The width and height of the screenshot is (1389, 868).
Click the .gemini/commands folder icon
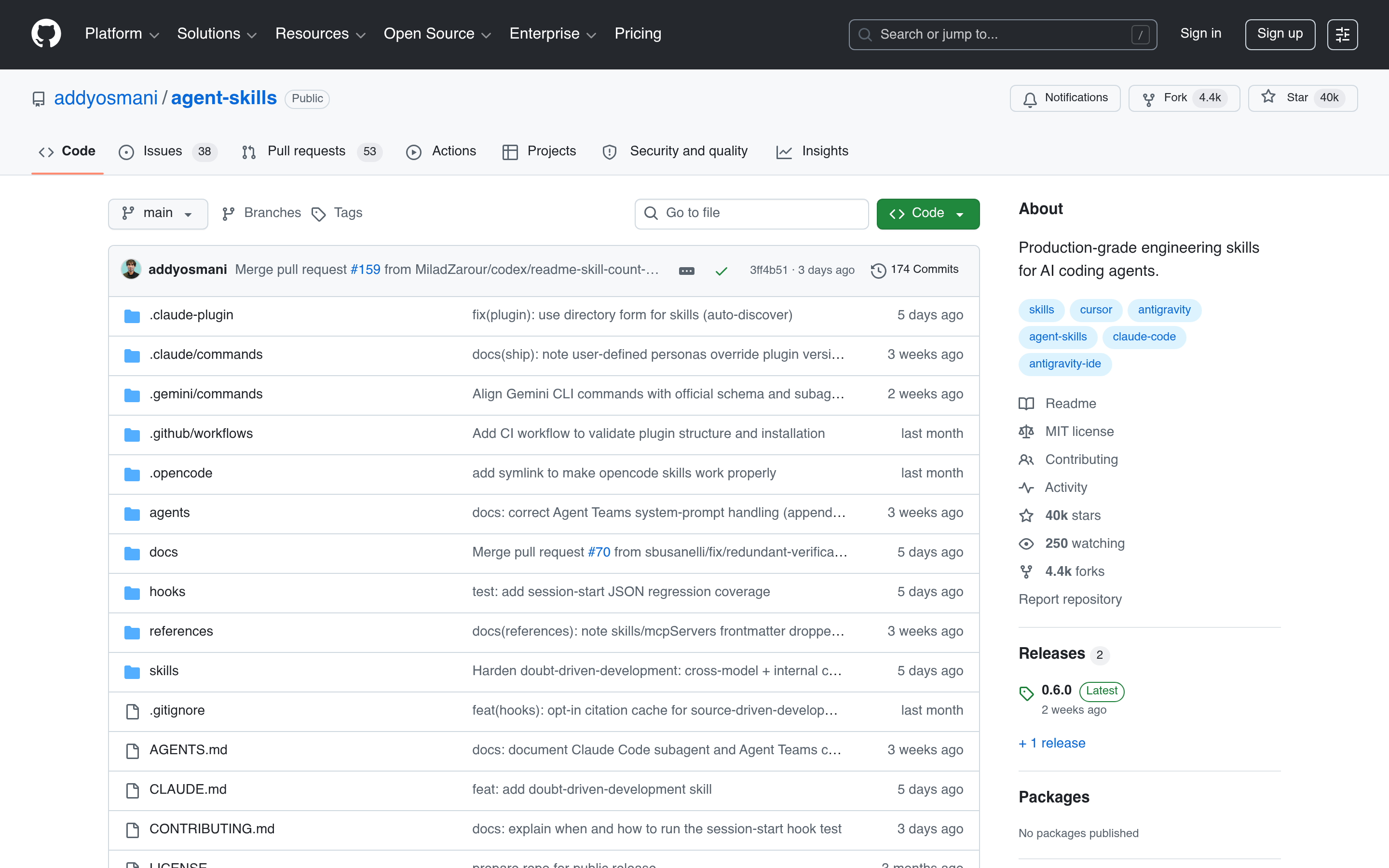[132, 395]
